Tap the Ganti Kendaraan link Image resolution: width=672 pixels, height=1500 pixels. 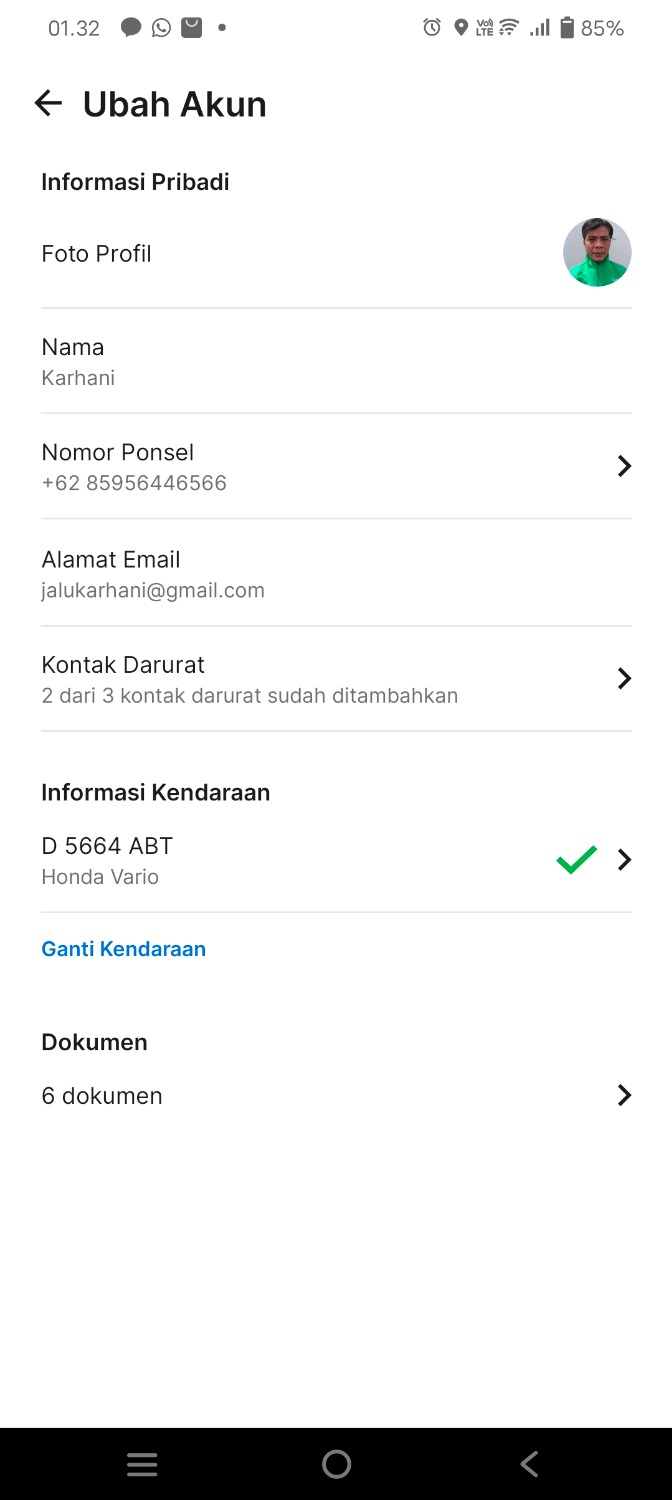point(123,949)
